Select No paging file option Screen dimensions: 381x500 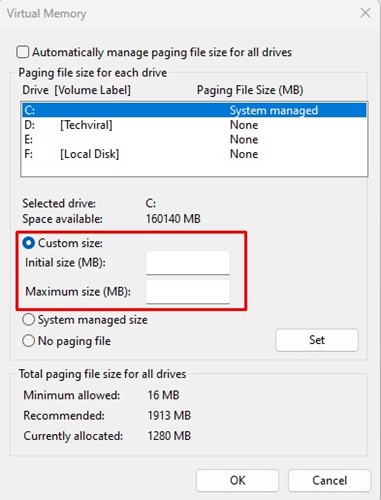(x=28, y=341)
